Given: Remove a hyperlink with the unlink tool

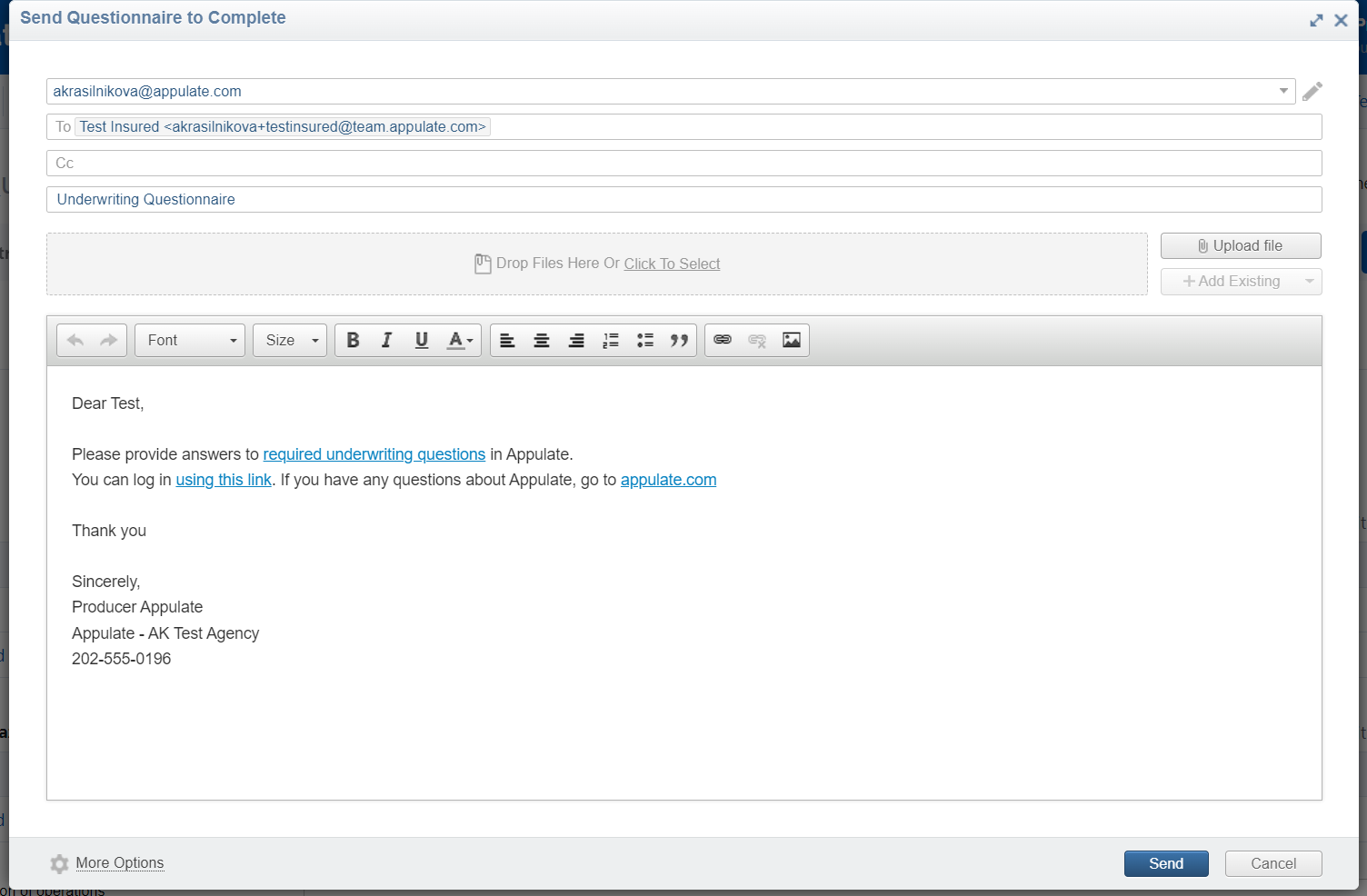Looking at the screenshot, I should click(x=756, y=340).
